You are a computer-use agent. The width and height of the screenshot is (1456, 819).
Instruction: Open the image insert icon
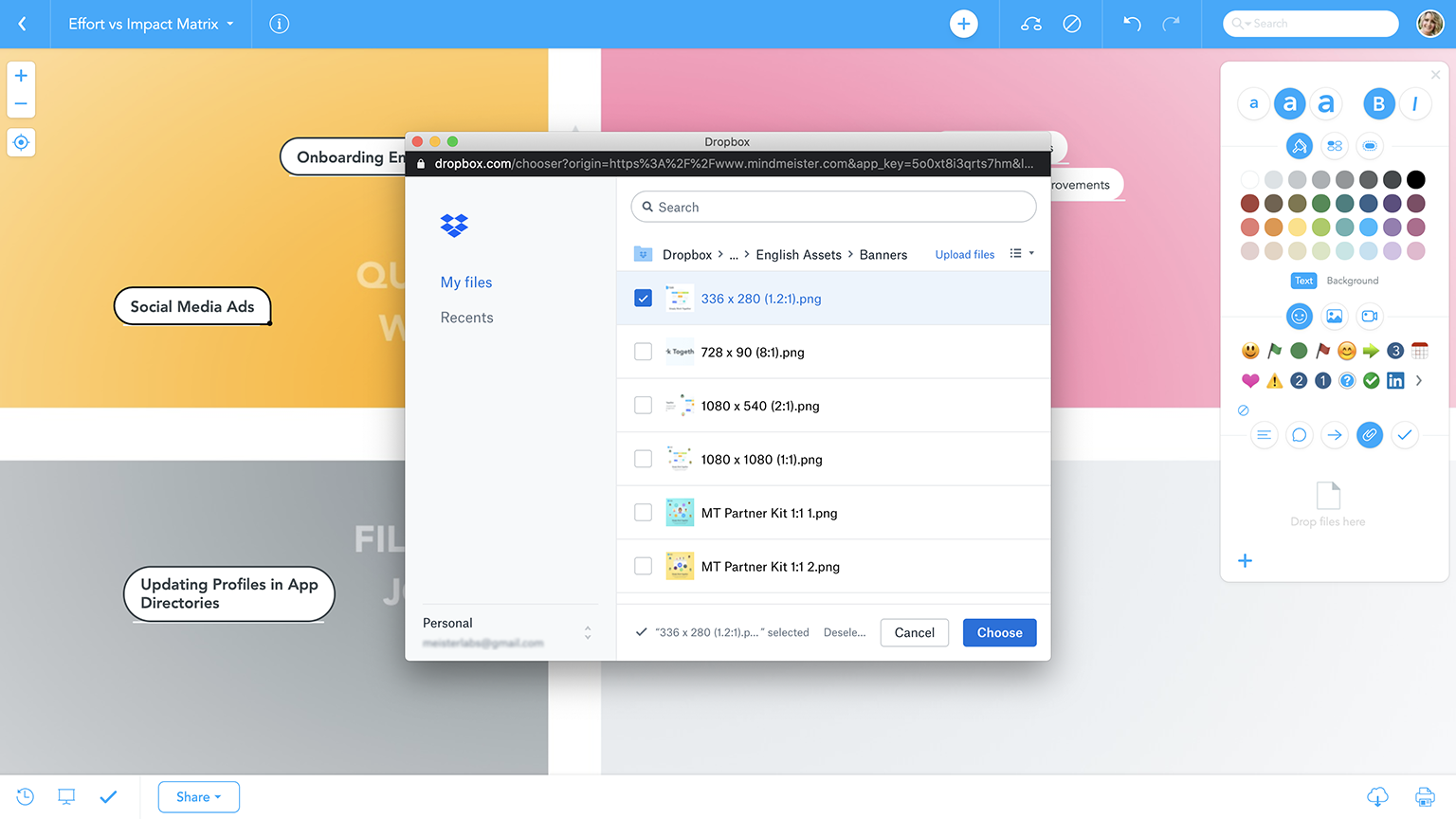coord(1334,317)
